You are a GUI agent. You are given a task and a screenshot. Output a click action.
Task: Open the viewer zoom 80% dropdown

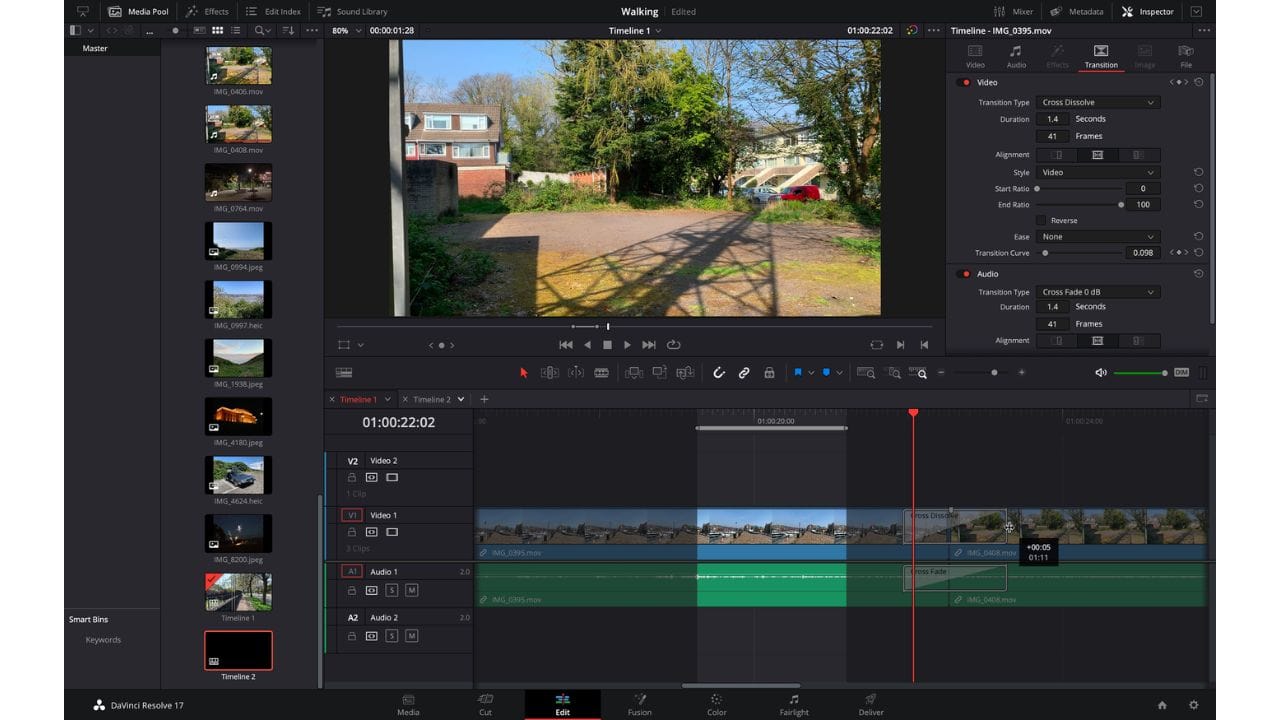click(346, 30)
